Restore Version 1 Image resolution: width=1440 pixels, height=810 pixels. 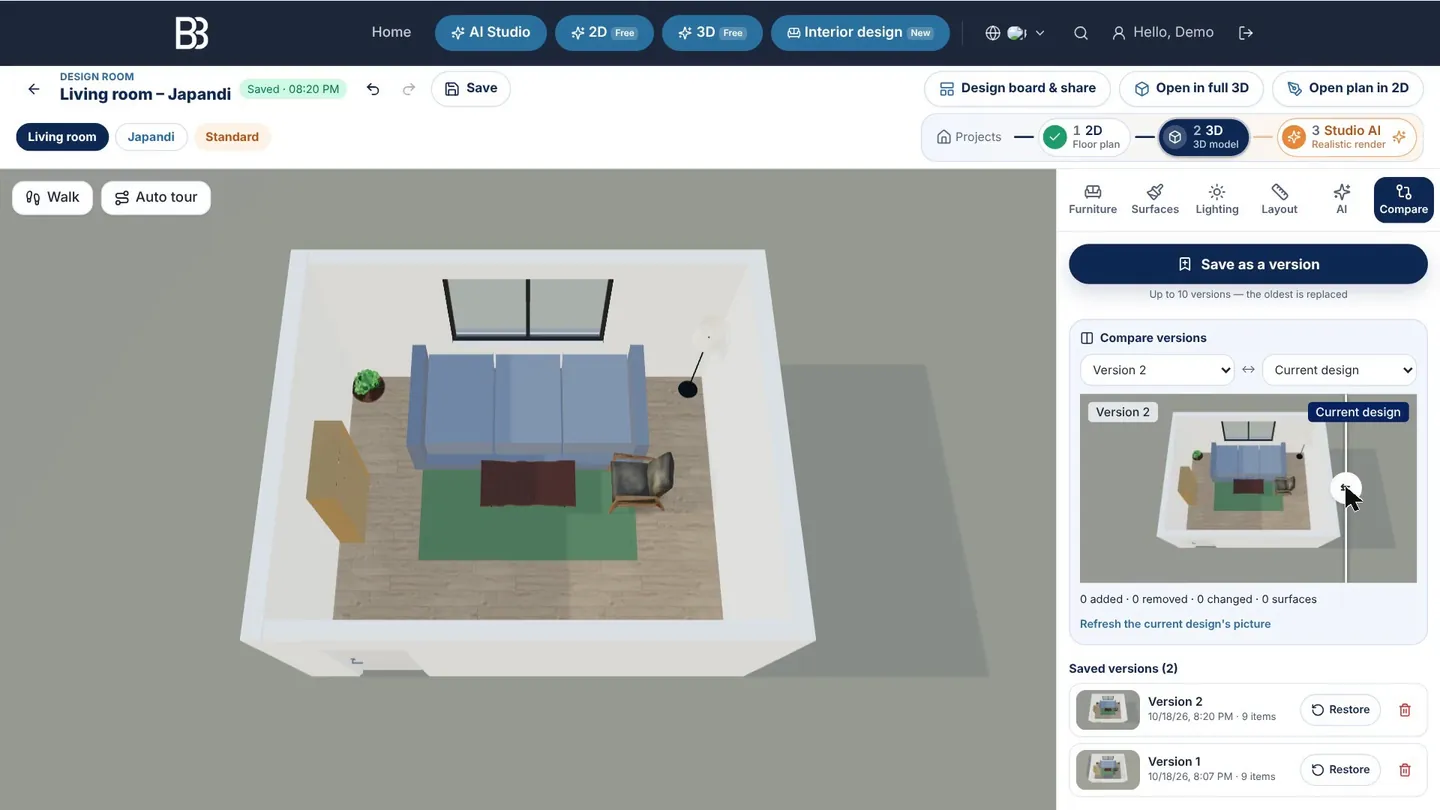click(x=1340, y=770)
